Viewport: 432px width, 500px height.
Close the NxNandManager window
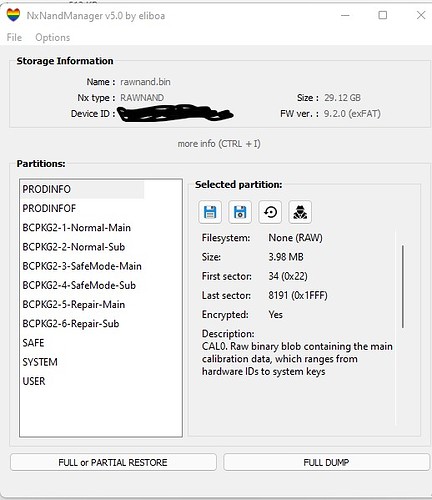point(421,15)
